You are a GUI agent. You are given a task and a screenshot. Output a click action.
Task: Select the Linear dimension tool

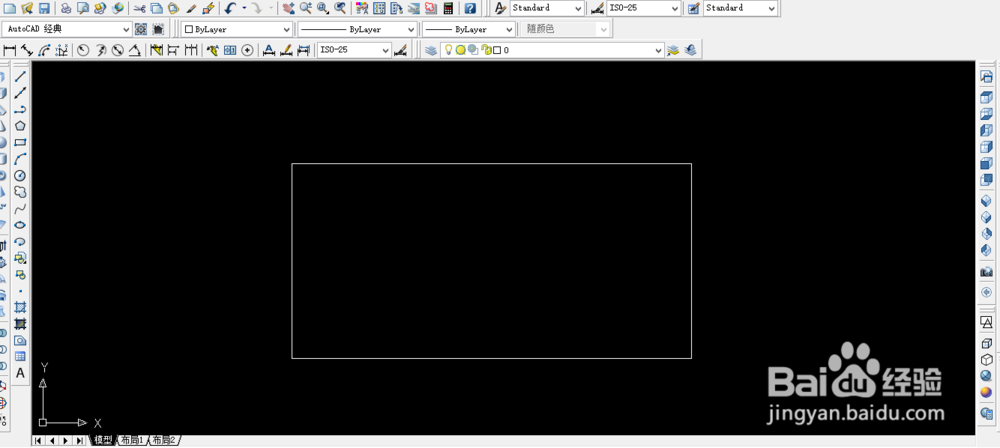(x=10, y=50)
